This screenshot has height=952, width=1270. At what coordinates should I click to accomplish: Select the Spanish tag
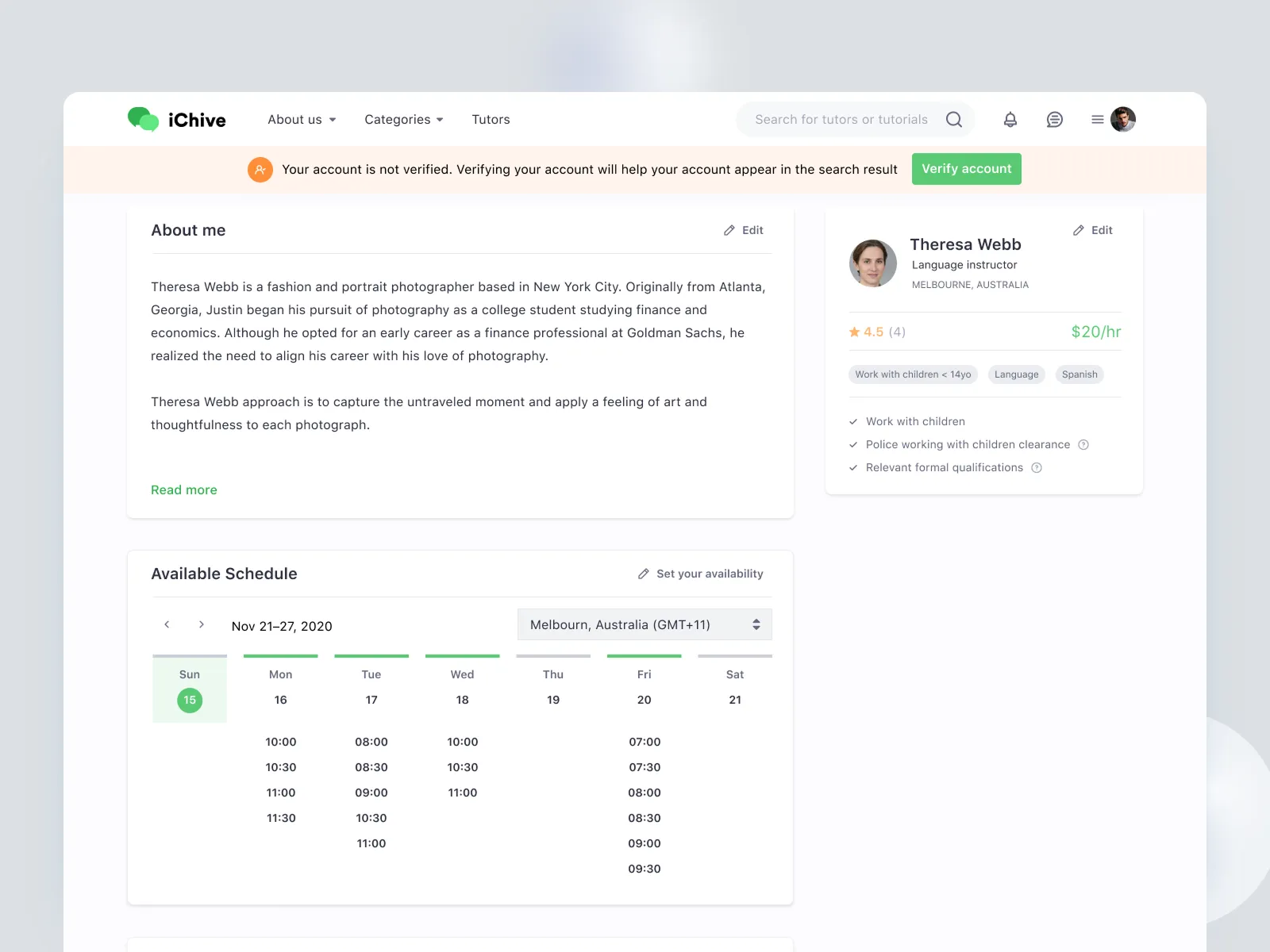click(1079, 374)
